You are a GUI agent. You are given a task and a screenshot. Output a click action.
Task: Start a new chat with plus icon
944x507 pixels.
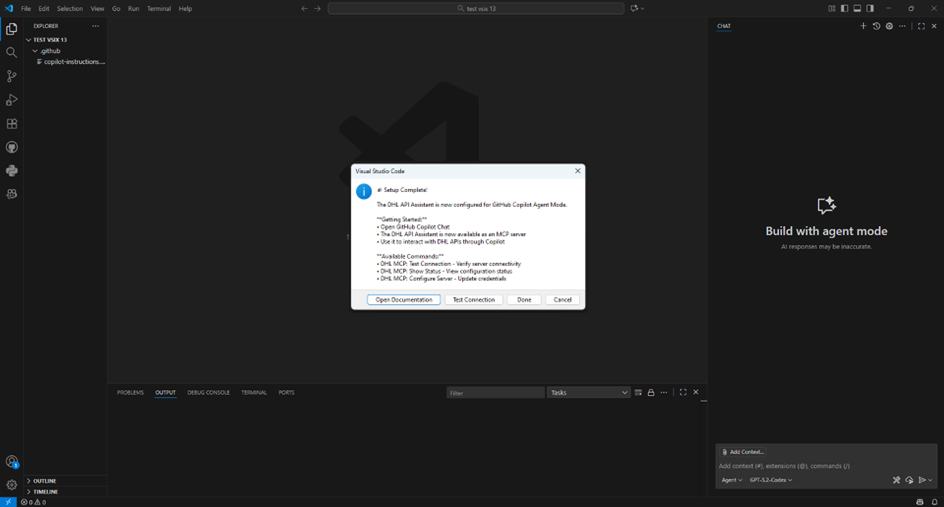pos(863,26)
